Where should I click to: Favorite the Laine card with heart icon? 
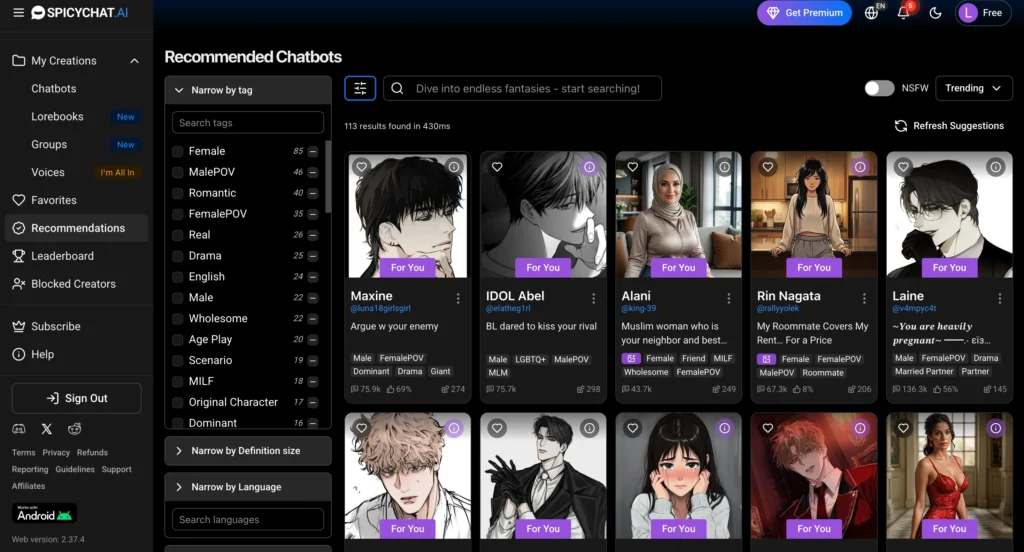[903, 167]
